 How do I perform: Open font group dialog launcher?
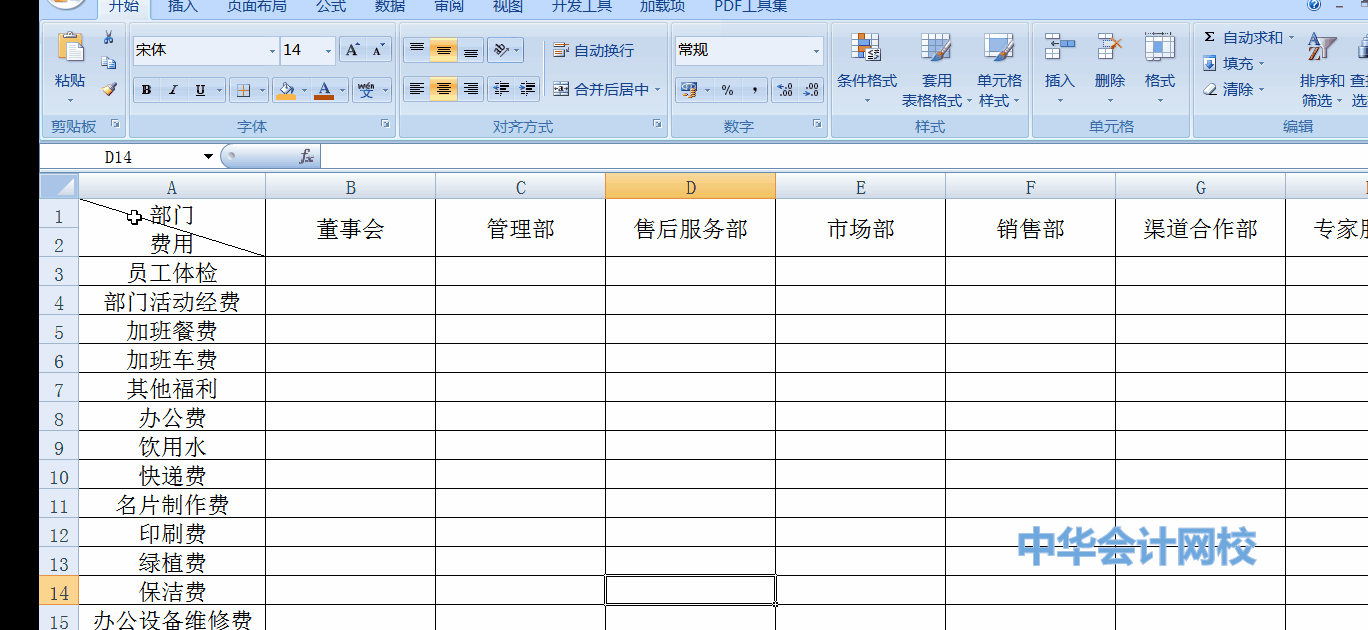[385, 125]
